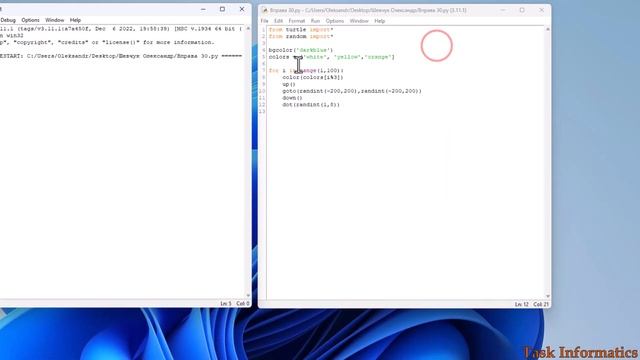The width and height of the screenshot is (640, 360).
Task: Click the copyright/credits info line in Shell
Action: pyautogui.click(x=107, y=42)
